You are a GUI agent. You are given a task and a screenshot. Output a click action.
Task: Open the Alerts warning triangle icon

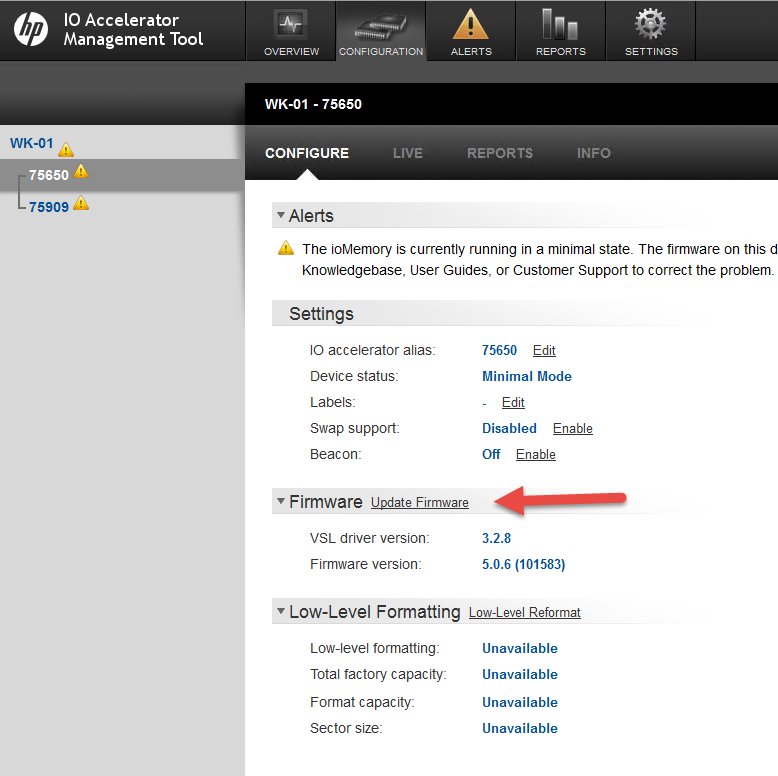[471, 24]
